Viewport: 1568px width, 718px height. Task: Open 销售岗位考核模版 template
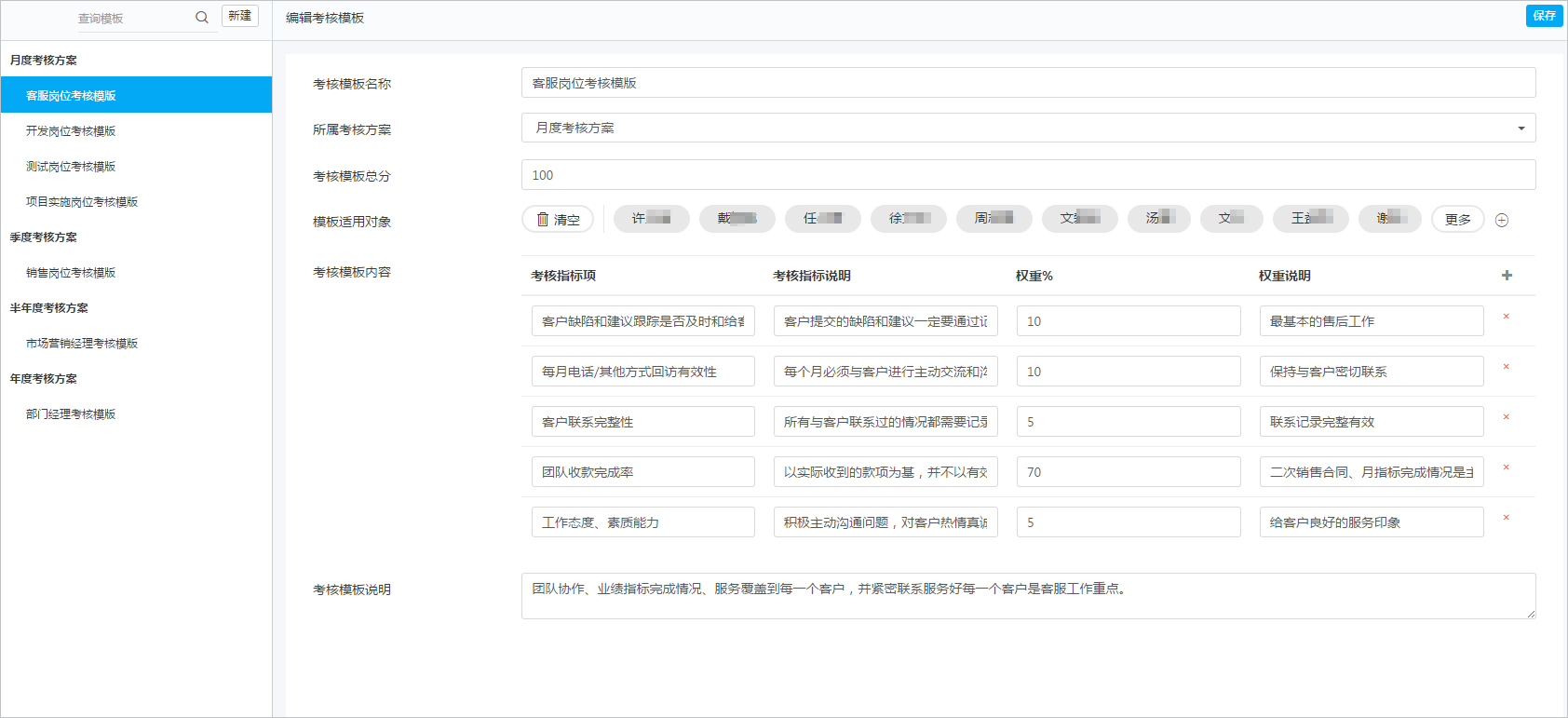point(71,273)
